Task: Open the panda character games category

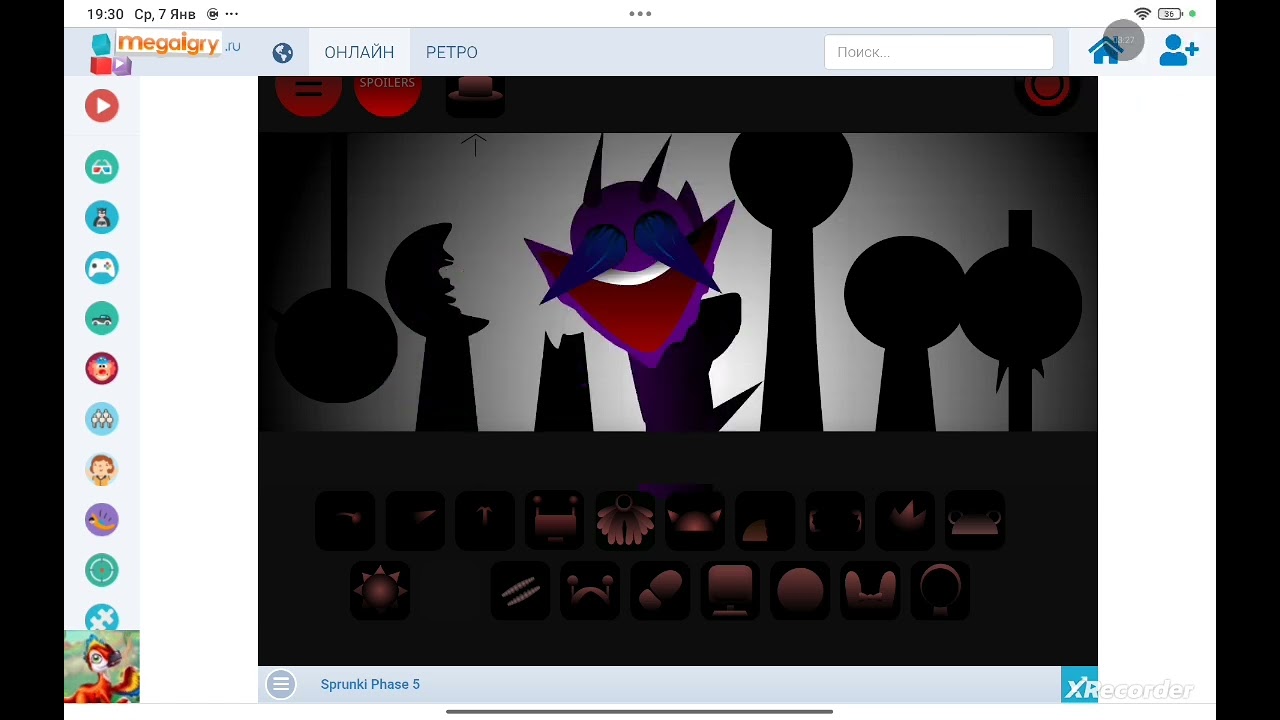Action: pos(102,217)
